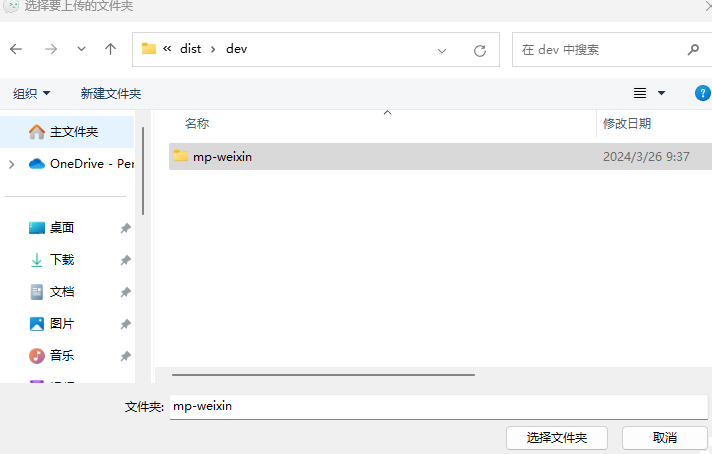Image resolution: width=712 pixels, height=454 pixels.
Task: Create folder with 新建文件夹
Action: 111,94
